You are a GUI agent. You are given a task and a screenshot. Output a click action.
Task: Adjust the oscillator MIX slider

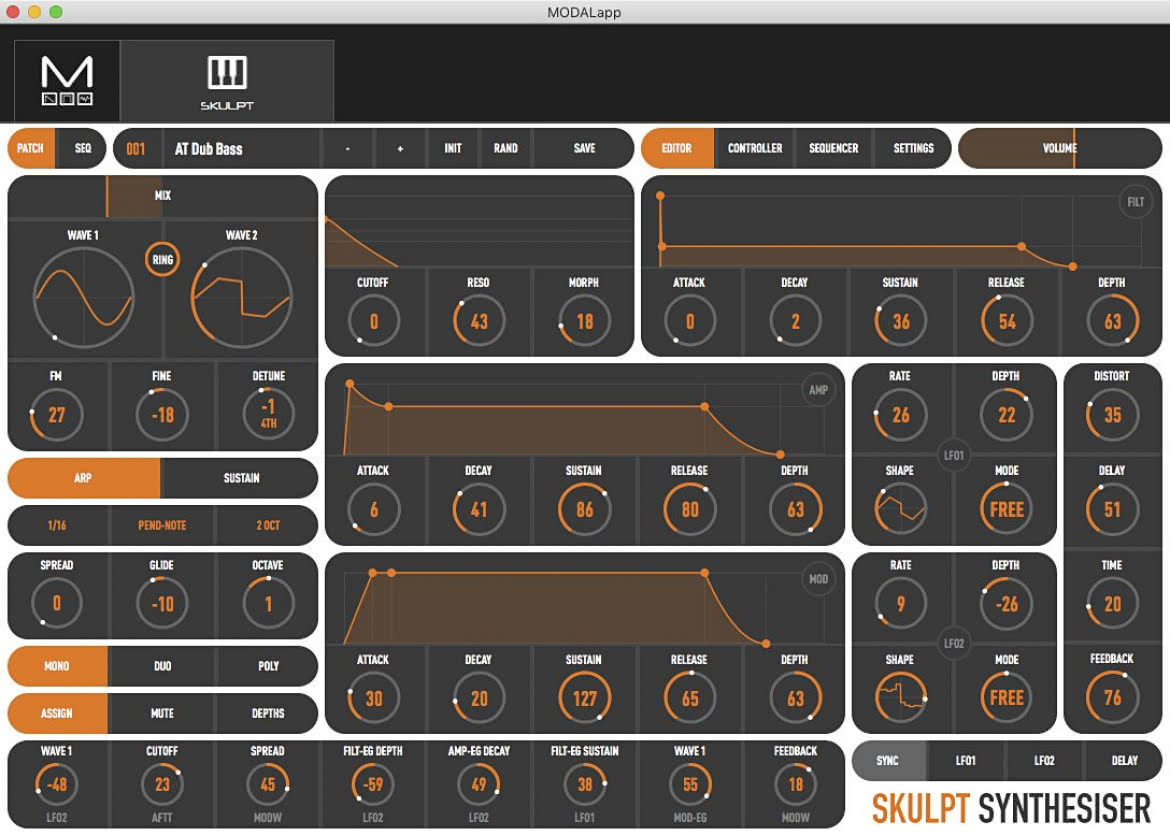tap(162, 196)
